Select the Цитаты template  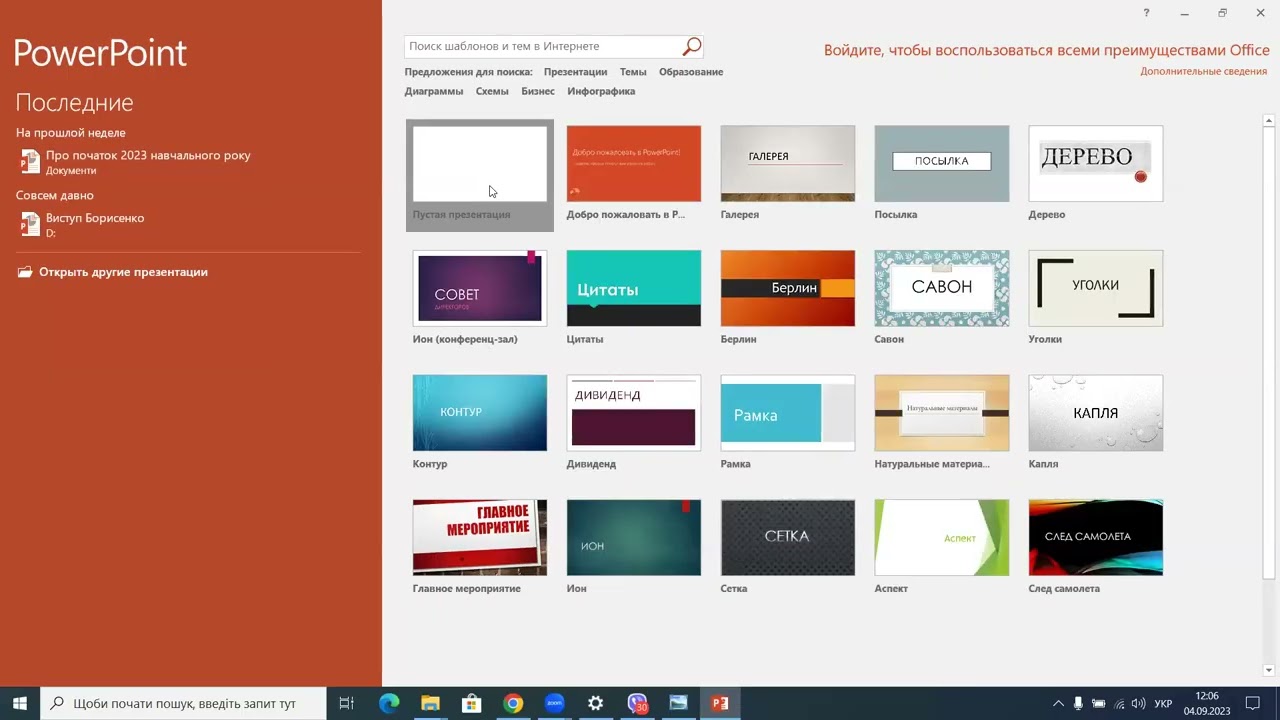[634, 300]
